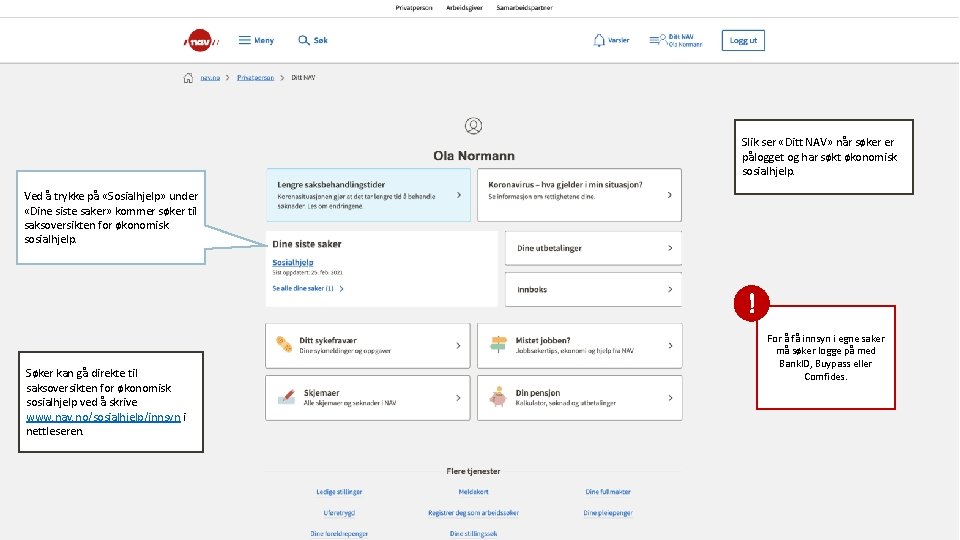
Task: Follow the Privatperson breadcrumb link
Action: 255,78
